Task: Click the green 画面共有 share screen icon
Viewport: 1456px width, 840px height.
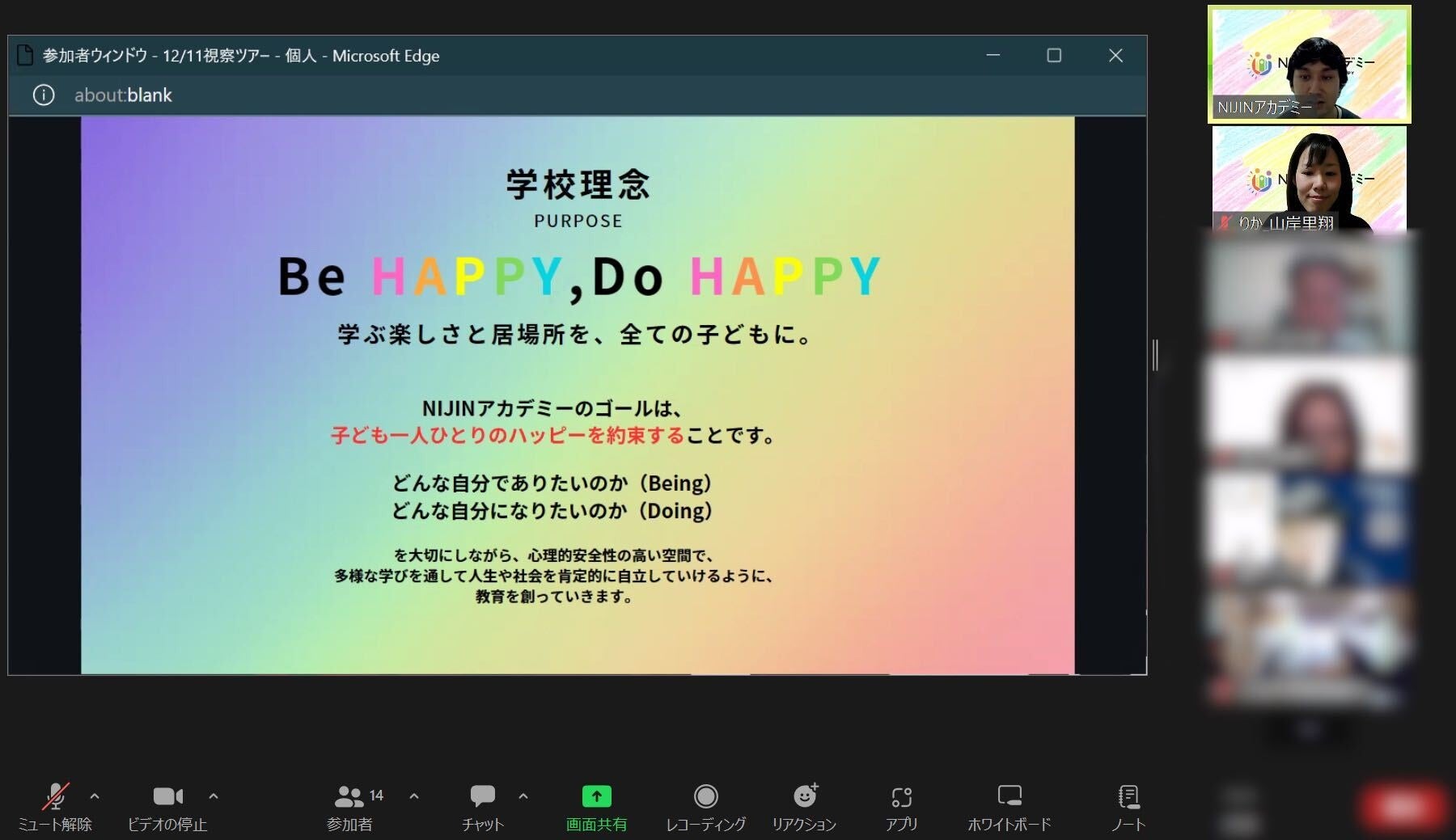Action: [x=597, y=796]
